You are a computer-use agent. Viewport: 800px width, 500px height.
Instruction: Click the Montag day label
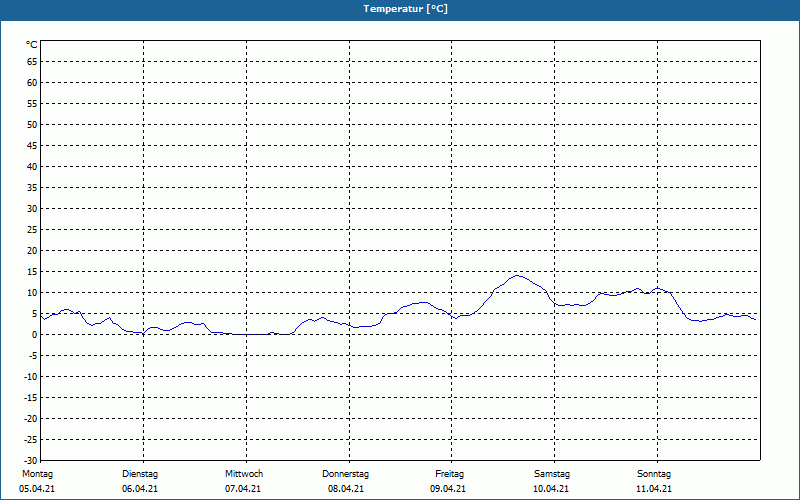point(37,474)
